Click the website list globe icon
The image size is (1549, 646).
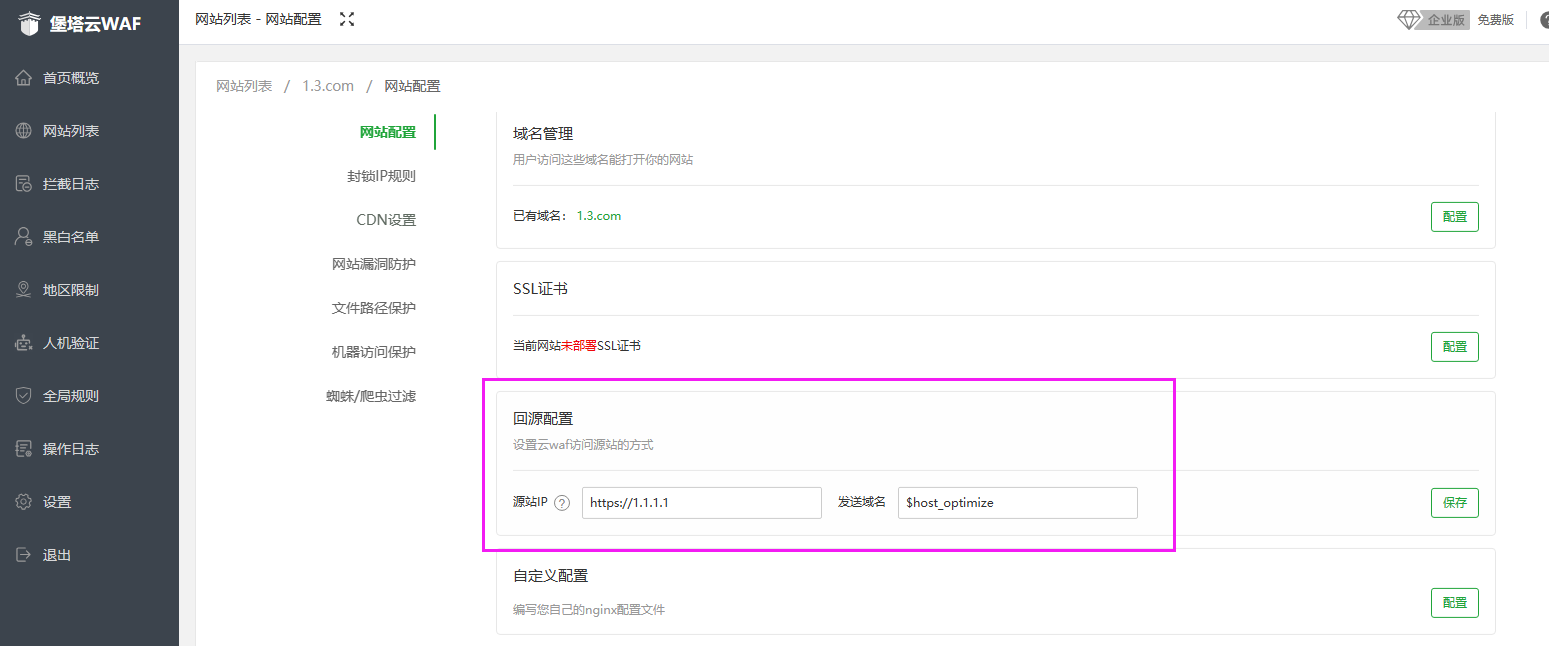tap(24, 131)
